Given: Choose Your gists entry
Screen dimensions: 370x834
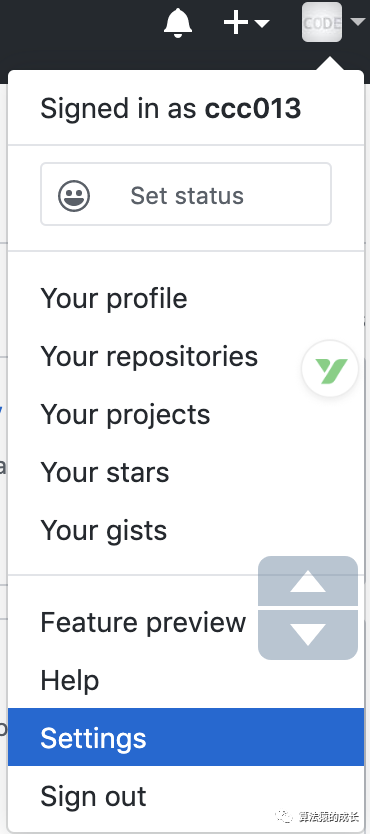Looking at the screenshot, I should [104, 530].
